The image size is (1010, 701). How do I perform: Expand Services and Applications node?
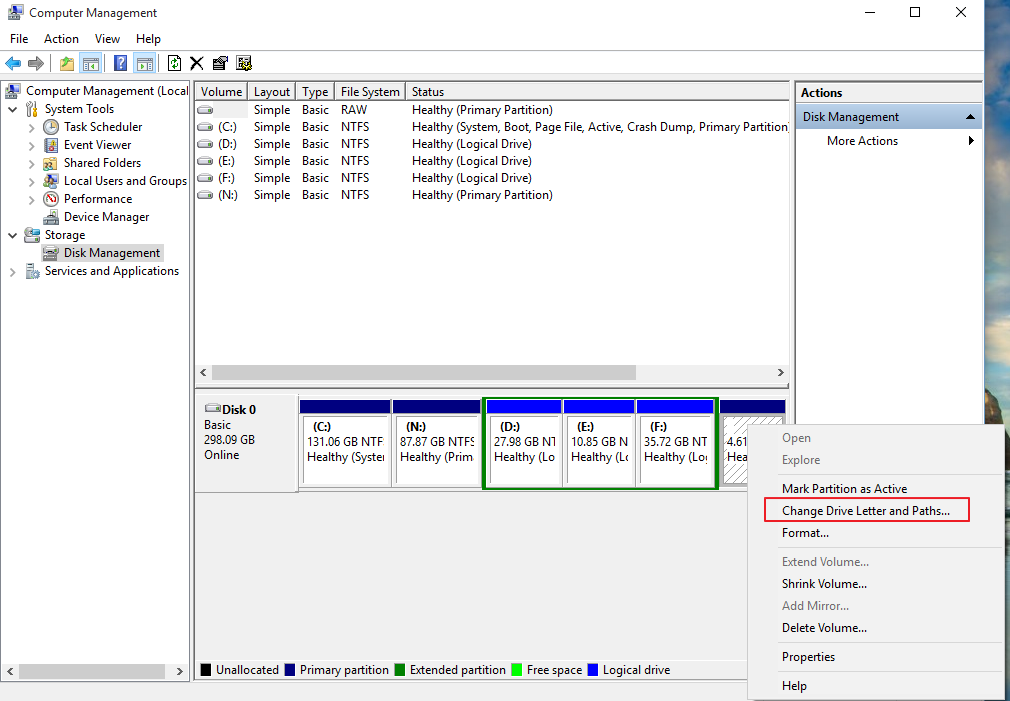pyautogui.click(x=12, y=273)
